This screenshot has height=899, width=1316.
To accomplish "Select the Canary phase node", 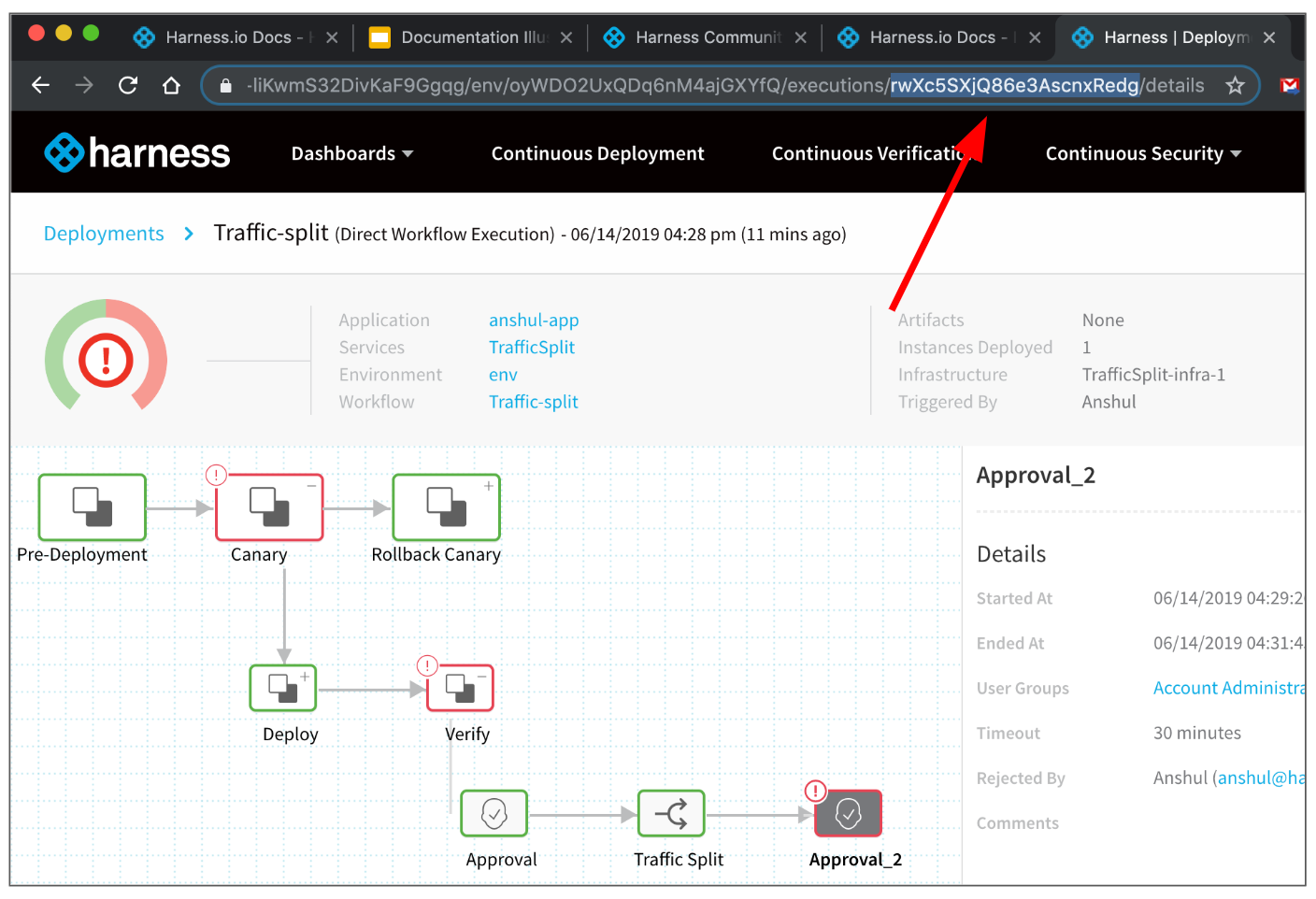I will (269, 507).
